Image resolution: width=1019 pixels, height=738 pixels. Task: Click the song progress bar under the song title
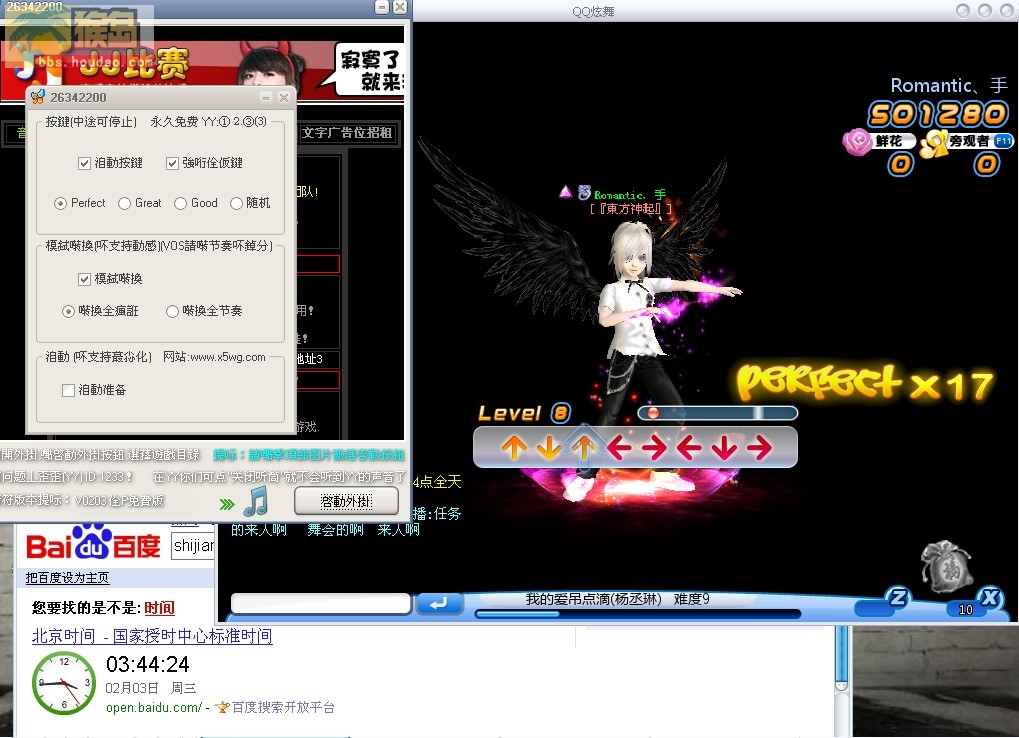click(x=638, y=613)
